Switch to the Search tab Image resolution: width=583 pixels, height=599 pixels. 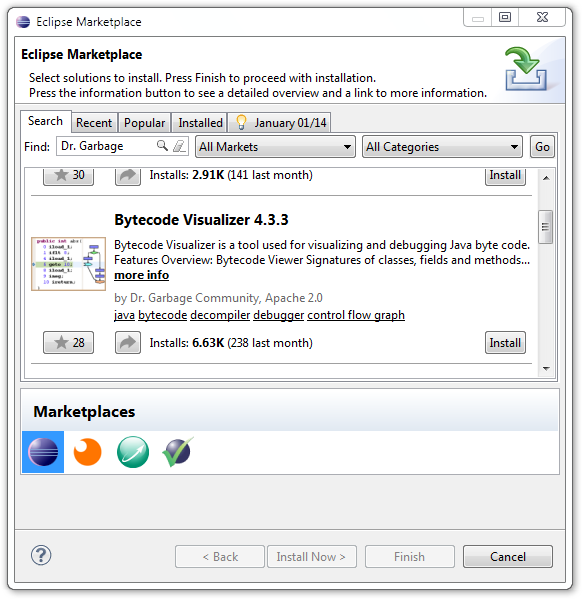click(x=45, y=121)
